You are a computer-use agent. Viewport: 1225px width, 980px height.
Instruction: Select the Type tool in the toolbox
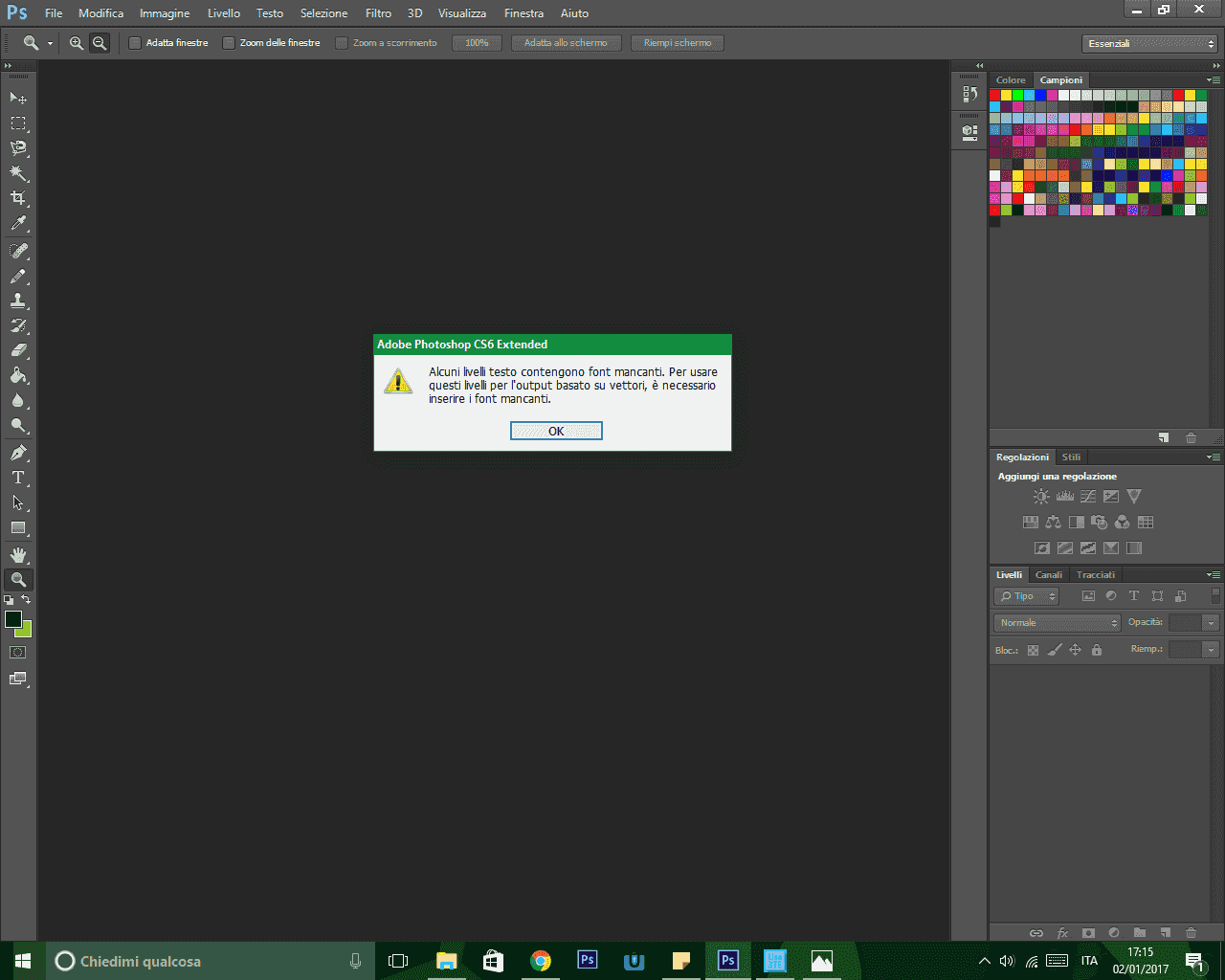point(18,478)
